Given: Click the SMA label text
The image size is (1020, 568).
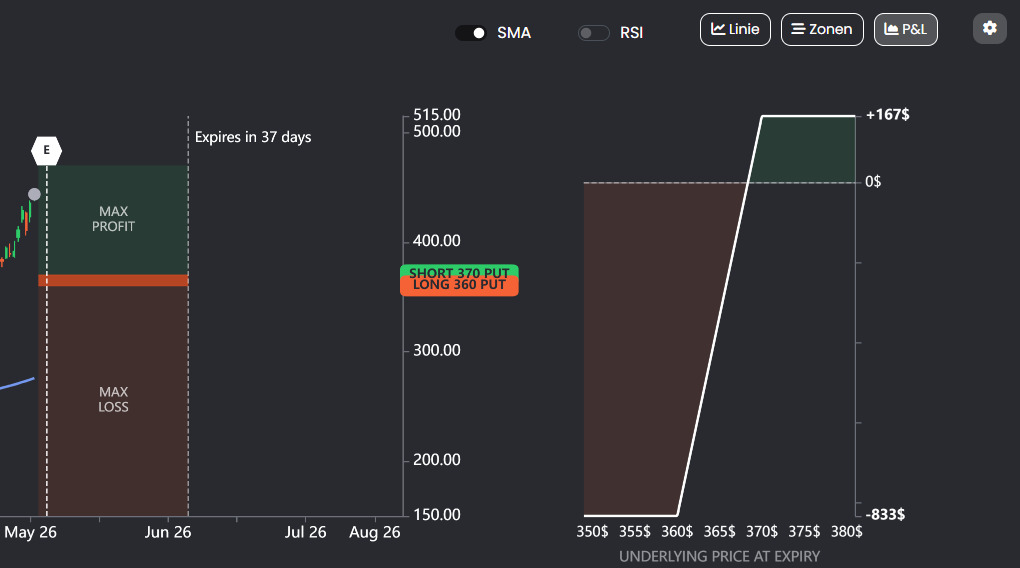Looking at the screenshot, I should (x=514, y=33).
